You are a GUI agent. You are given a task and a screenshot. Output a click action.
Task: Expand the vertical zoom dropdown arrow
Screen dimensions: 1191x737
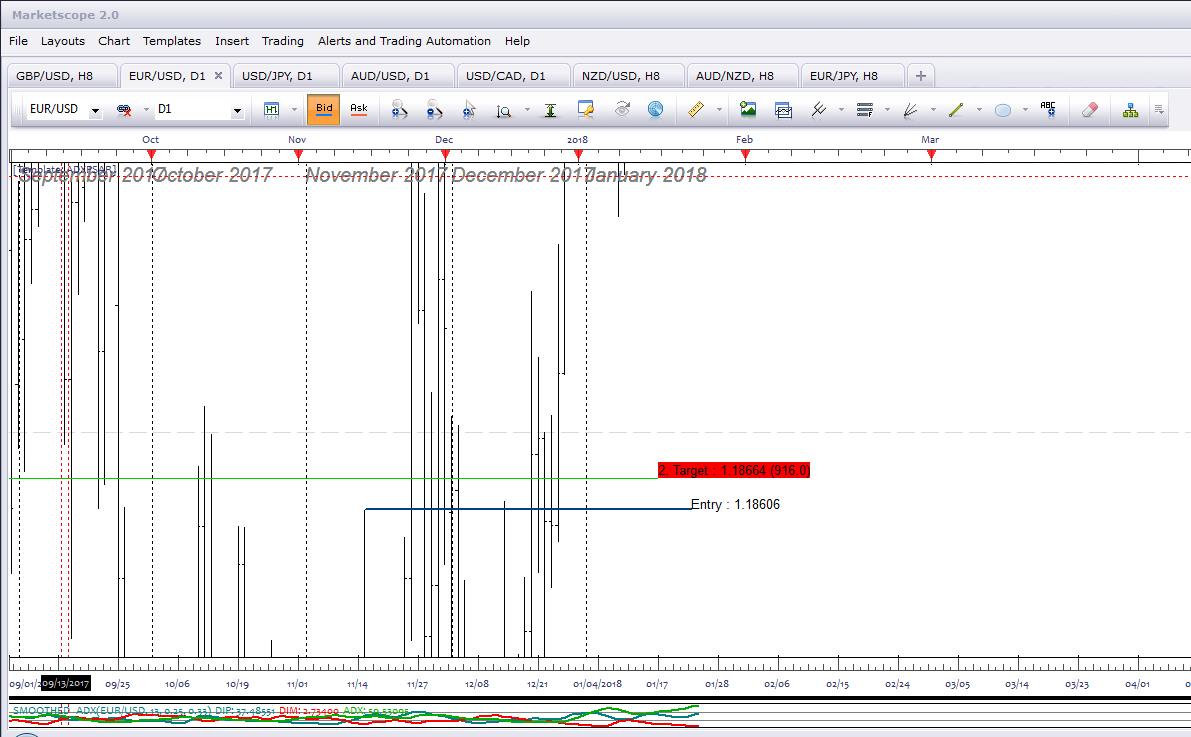[x=527, y=110]
